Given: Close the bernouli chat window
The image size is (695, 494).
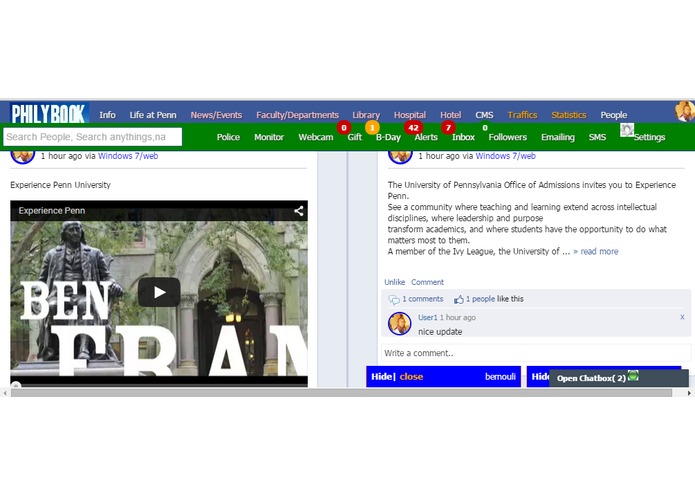Looking at the screenshot, I should click(411, 377).
